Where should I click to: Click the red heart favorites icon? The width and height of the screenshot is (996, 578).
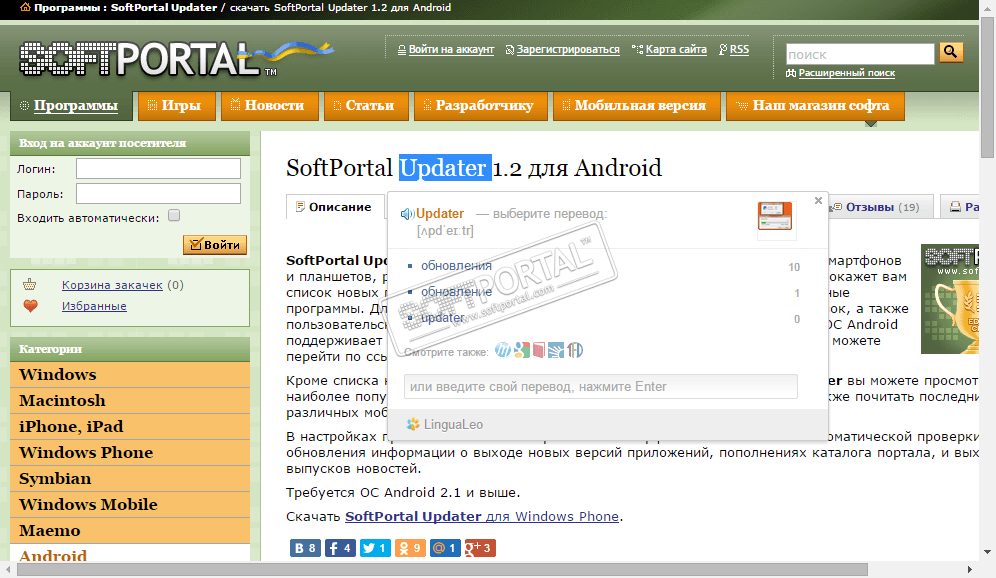pyautogui.click(x=30, y=306)
